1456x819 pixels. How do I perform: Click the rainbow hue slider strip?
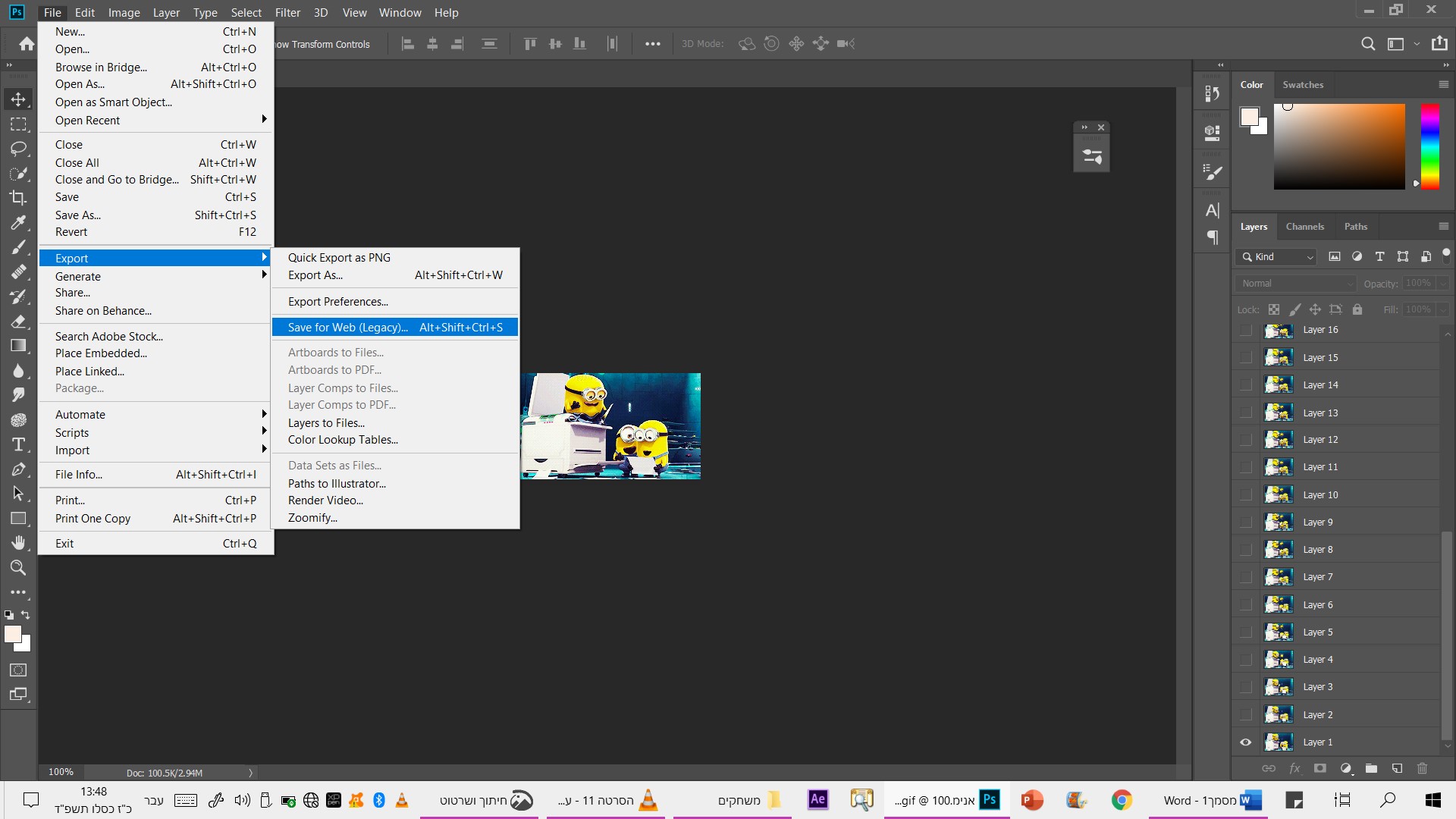(1429, 146)
